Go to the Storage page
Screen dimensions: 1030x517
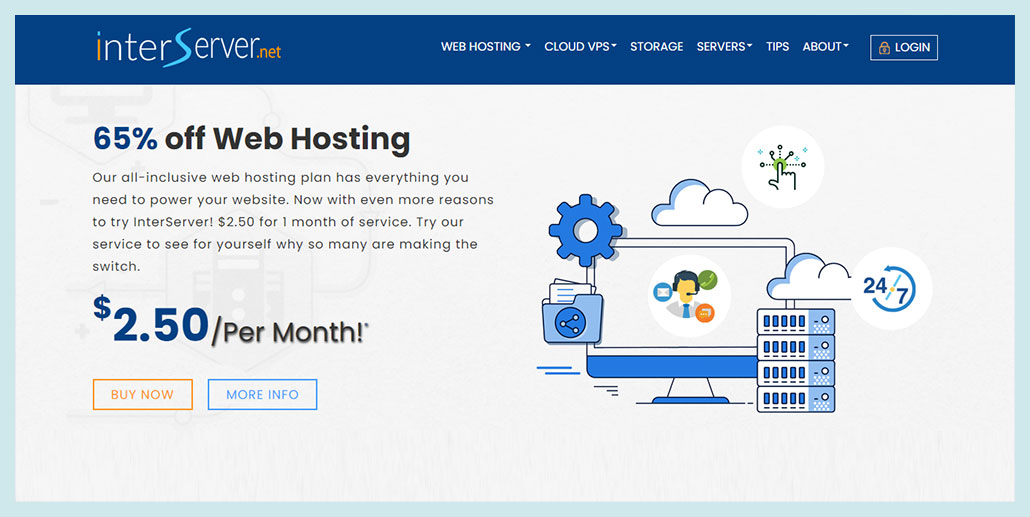[x=656, y=47]
